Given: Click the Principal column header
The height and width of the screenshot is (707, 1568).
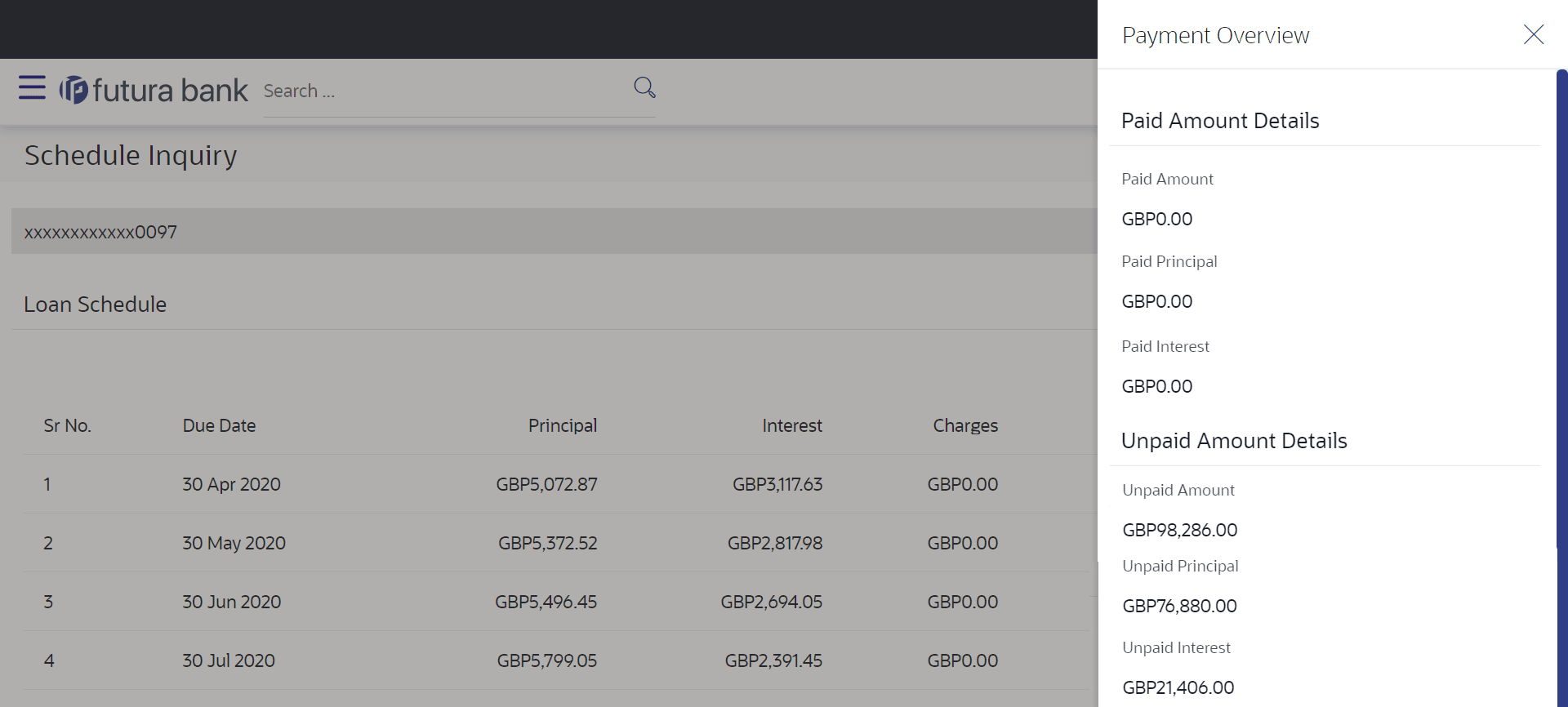Looking at the screenshot, I should pyautogui.click(x=562, y=425).
